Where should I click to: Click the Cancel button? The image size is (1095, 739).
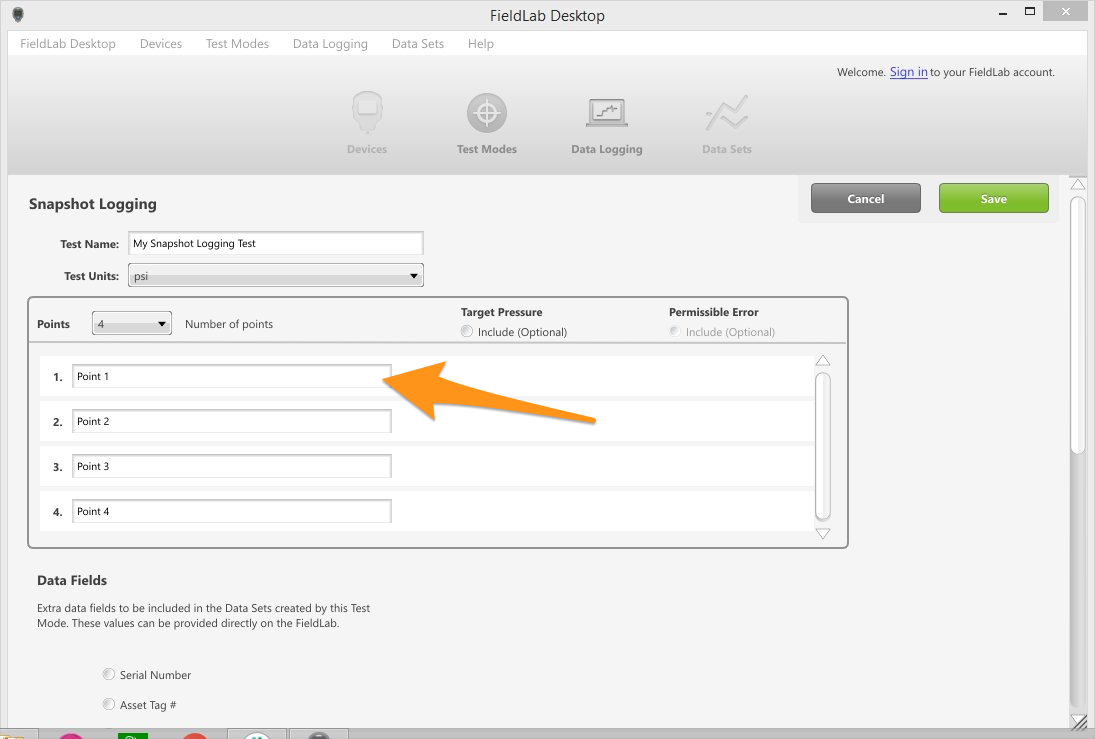click(x=866, y=198)
